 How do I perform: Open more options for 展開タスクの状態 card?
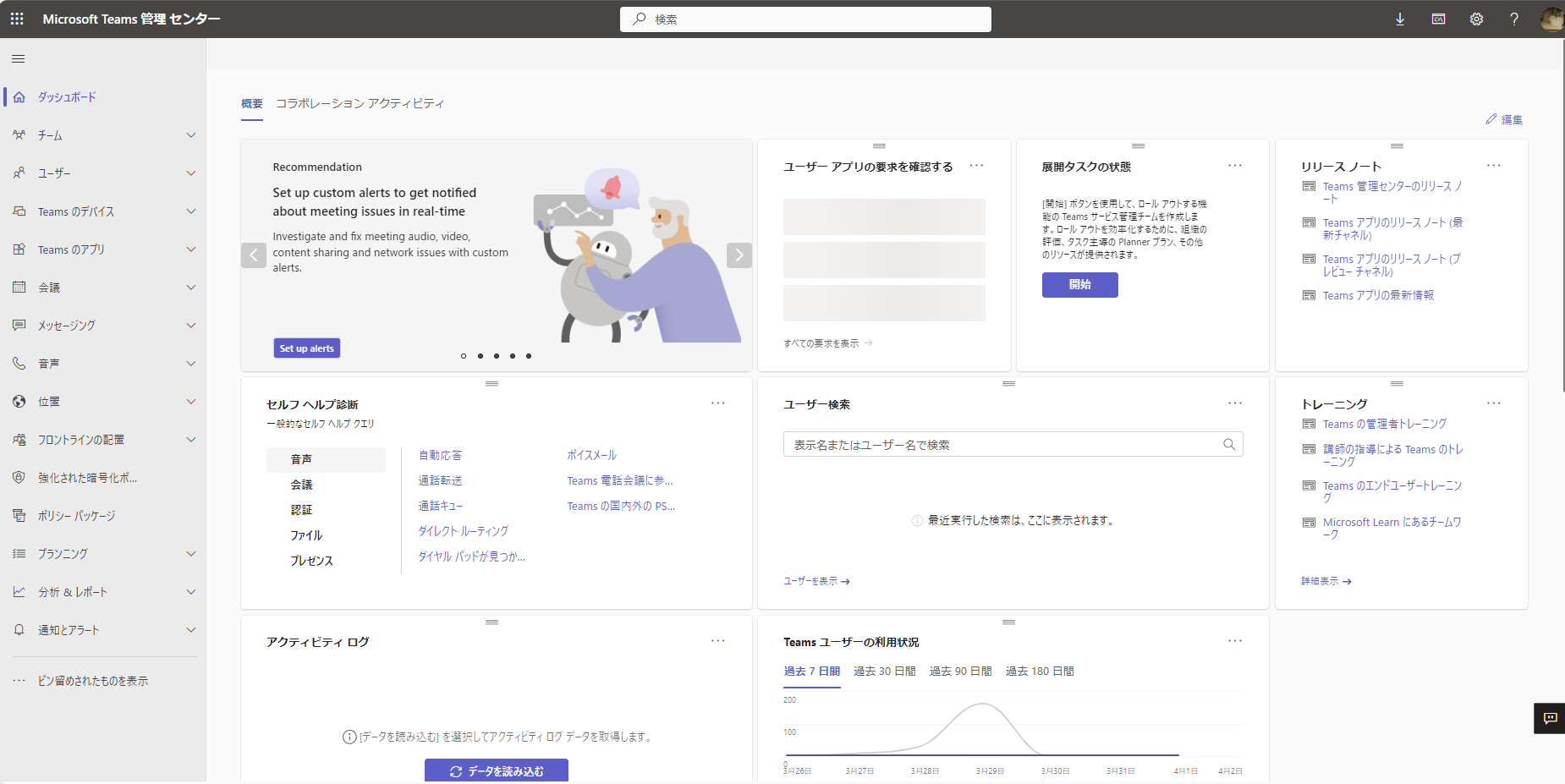(x=1235, y=166)
